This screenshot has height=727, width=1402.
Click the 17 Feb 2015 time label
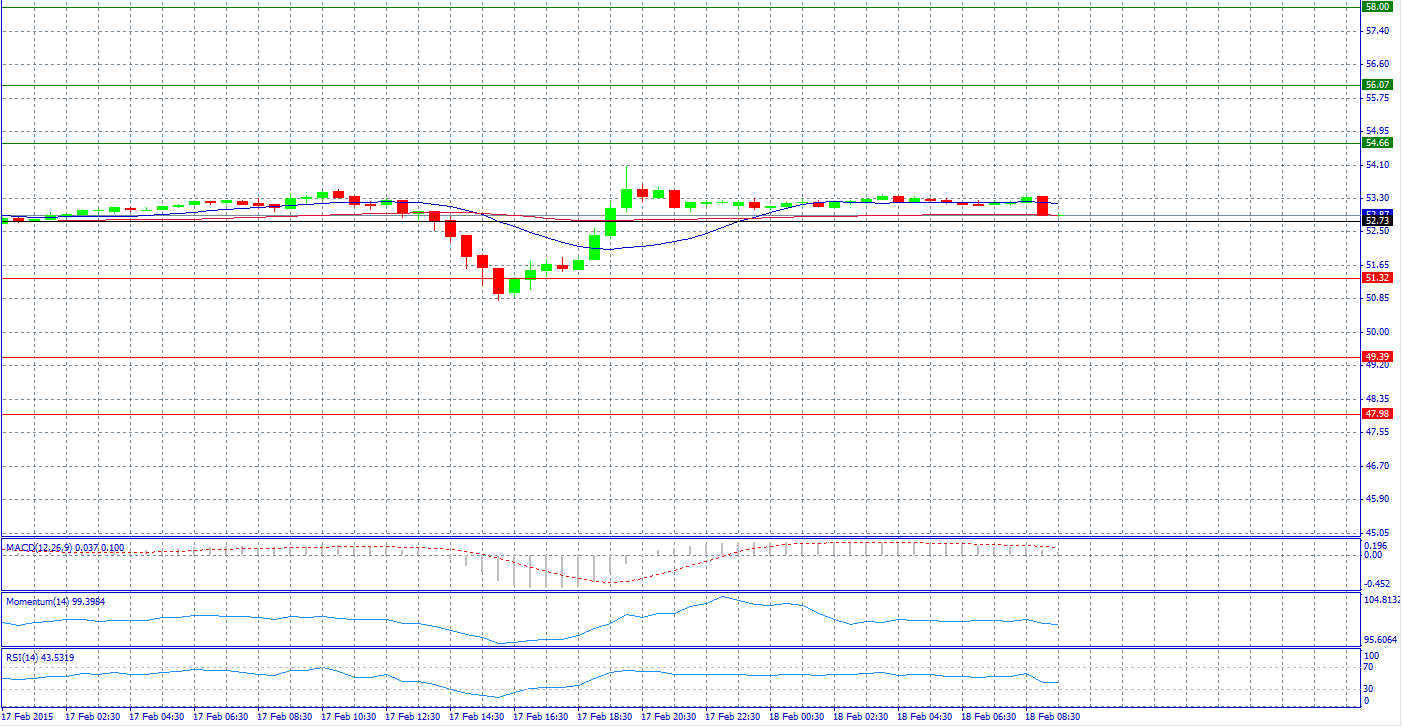pos(27,717)
